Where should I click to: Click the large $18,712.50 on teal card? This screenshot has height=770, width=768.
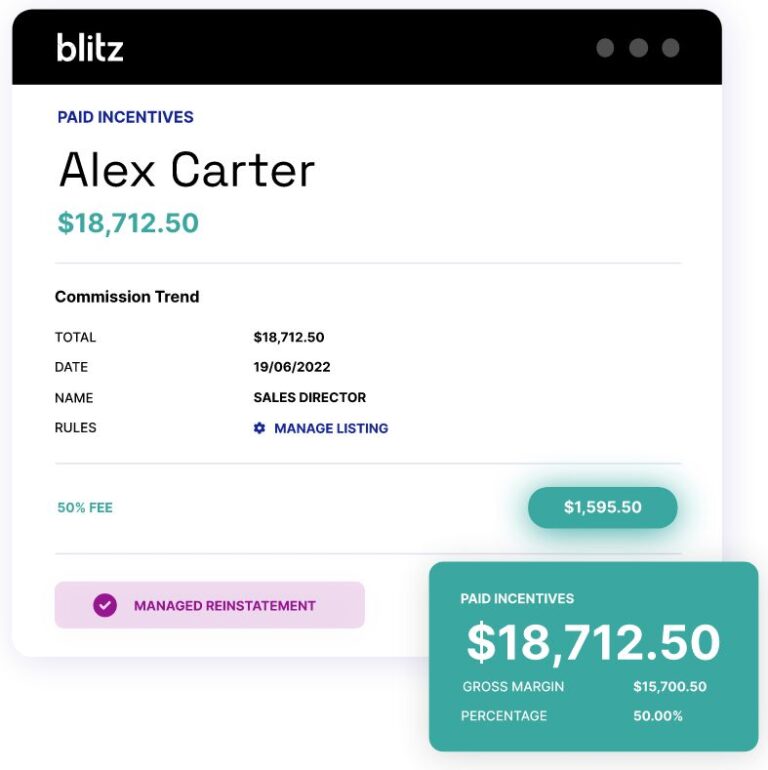[593, 643]
